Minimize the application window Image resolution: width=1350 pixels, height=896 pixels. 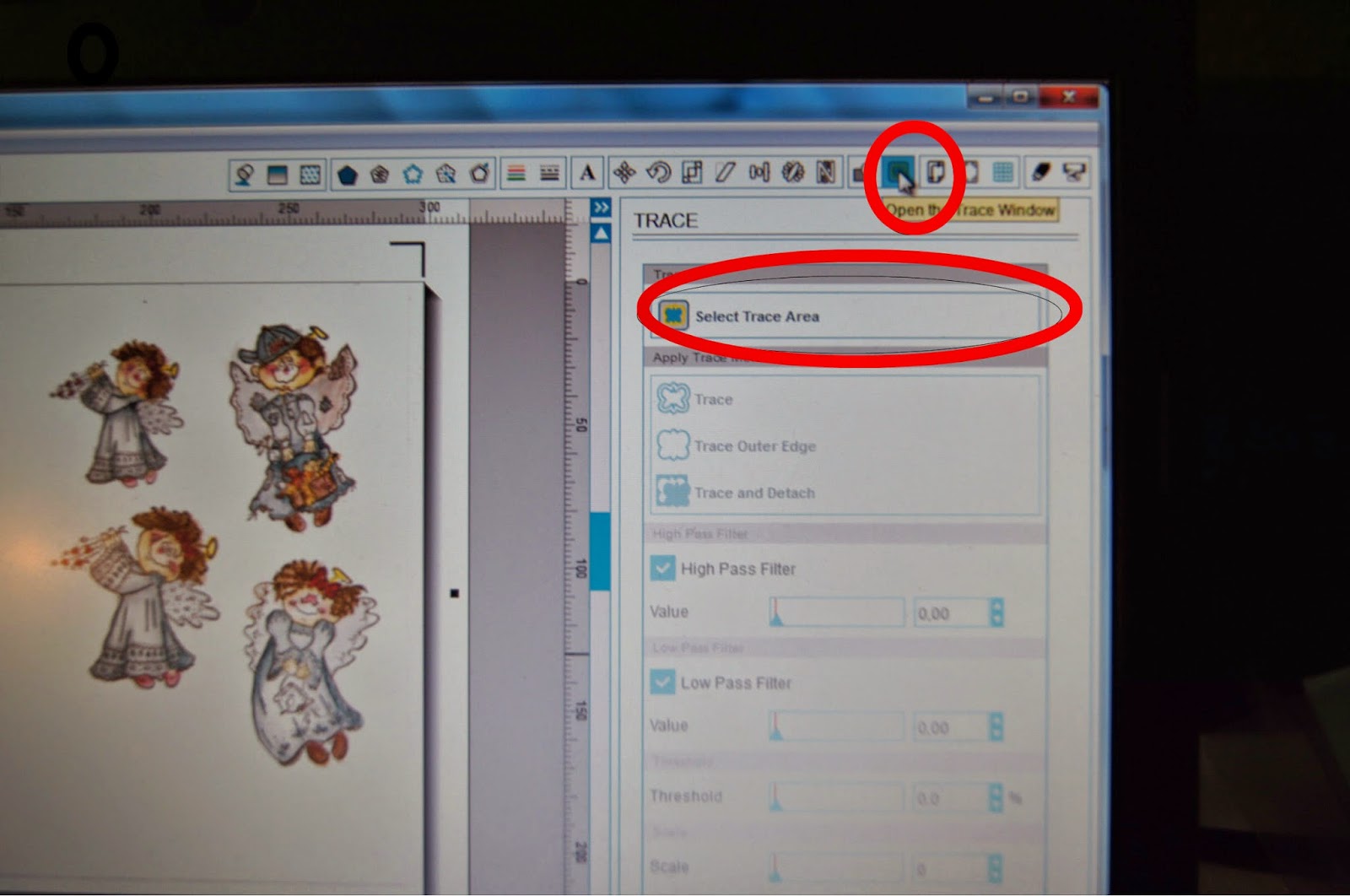pyautogui.click(x=985, y=98)
